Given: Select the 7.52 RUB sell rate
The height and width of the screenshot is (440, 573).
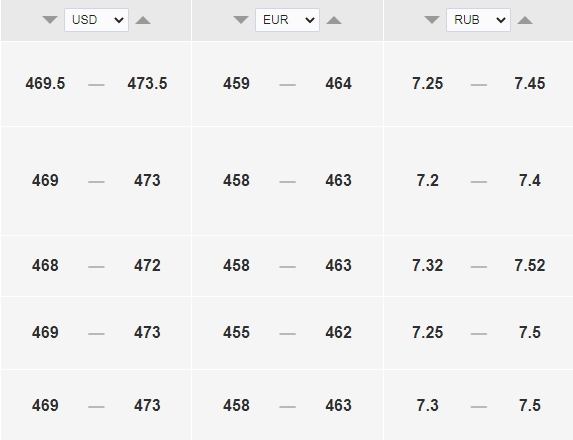Looking at the screenshot, I should pyautogui.click(x=530, y=266).
